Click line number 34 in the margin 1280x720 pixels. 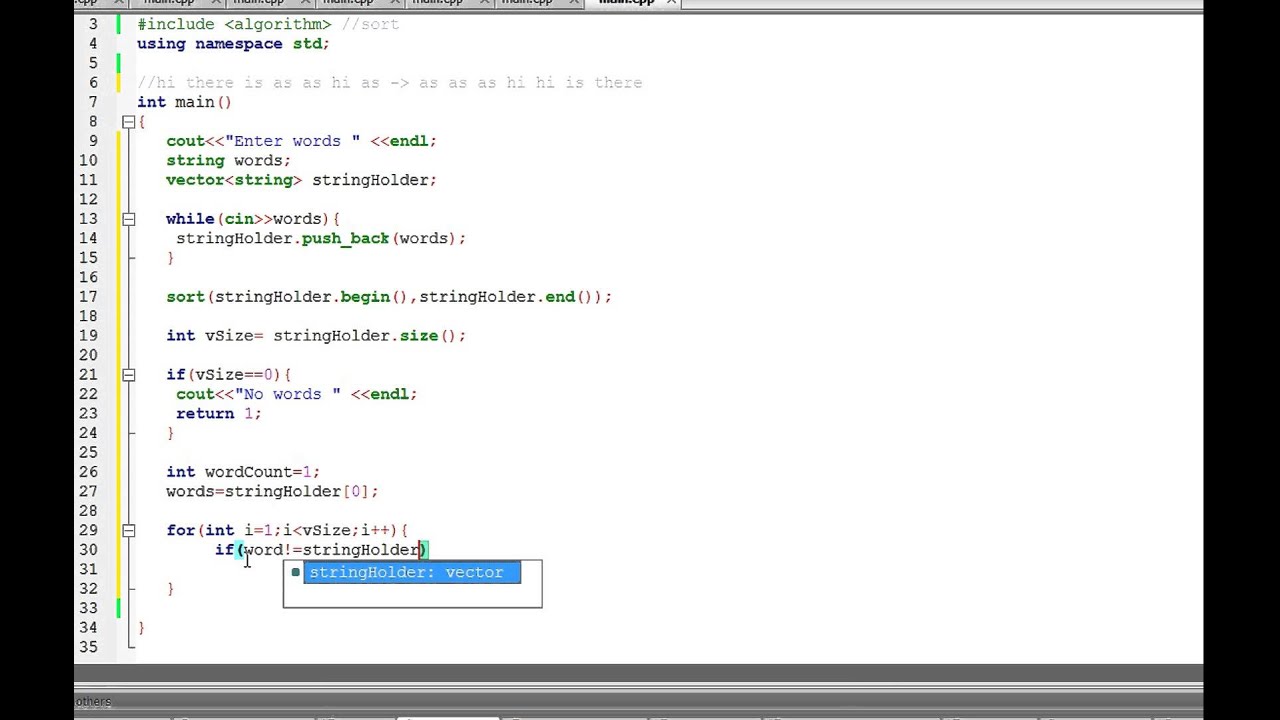point(86,628)
